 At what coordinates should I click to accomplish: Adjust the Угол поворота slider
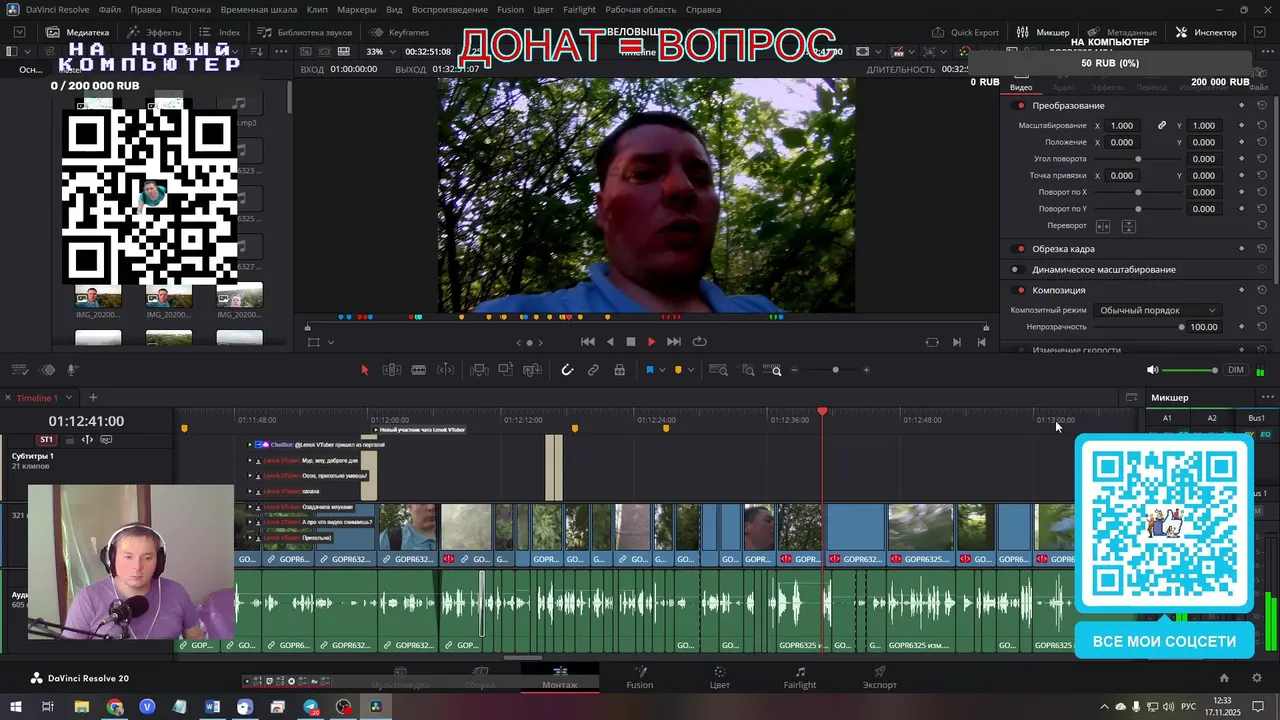point(1138,159)
